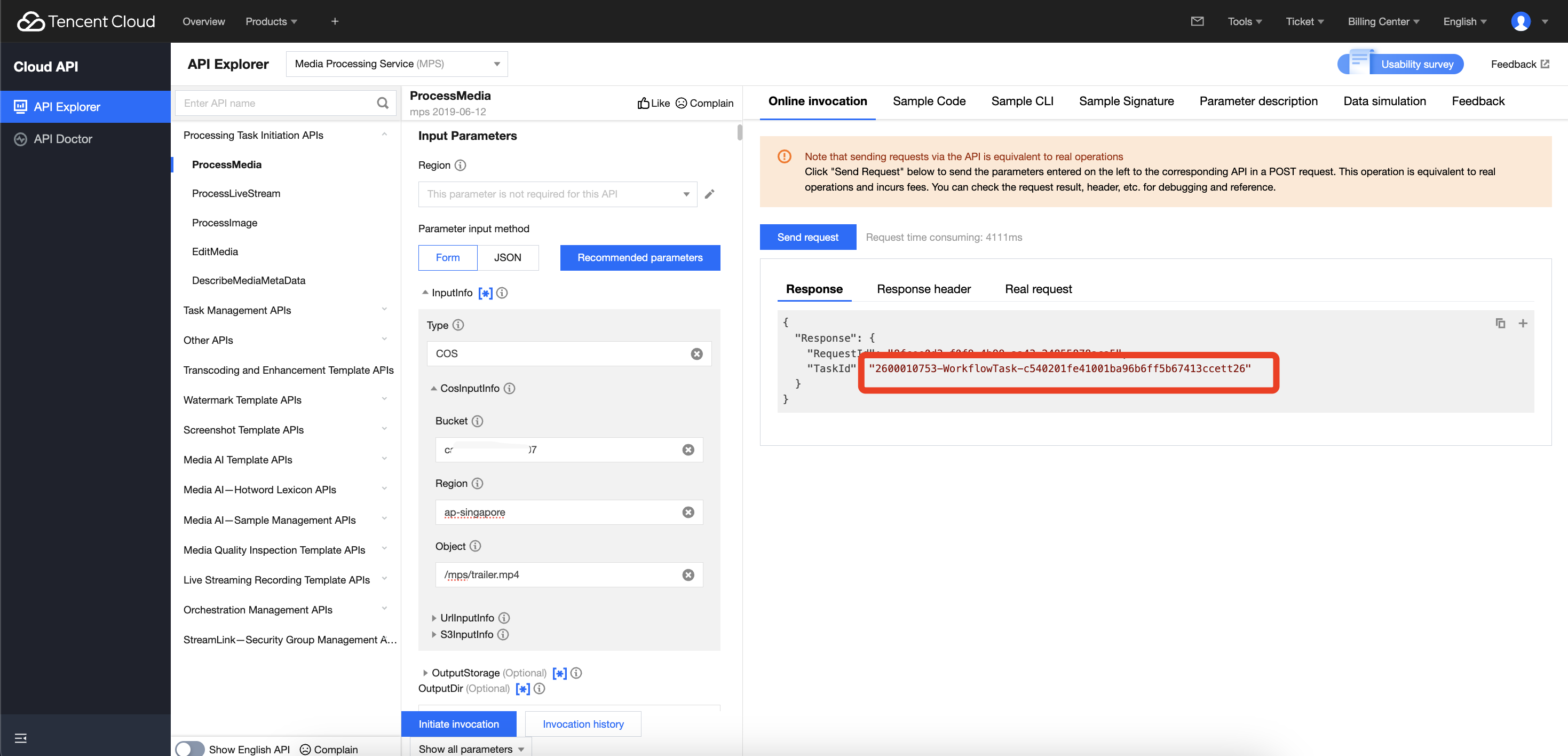Open the Overview page

[x=203, y=21]
